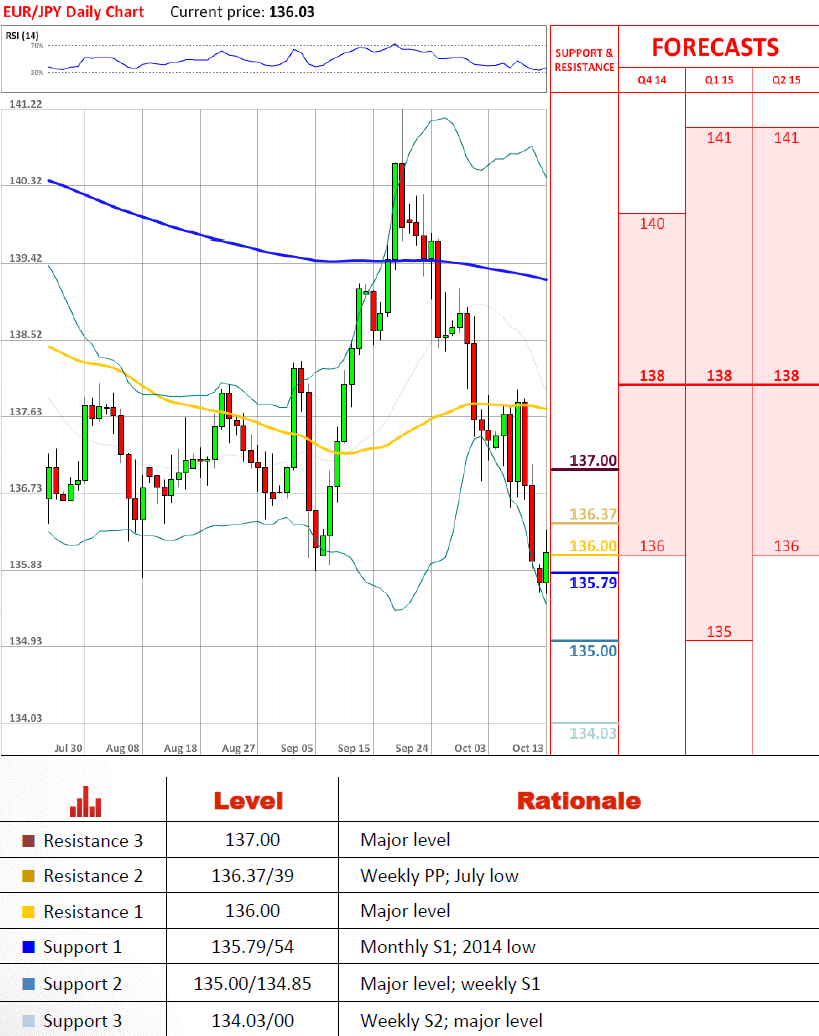Click the 136.00 resistance level label beside chart

pos(593,546)
